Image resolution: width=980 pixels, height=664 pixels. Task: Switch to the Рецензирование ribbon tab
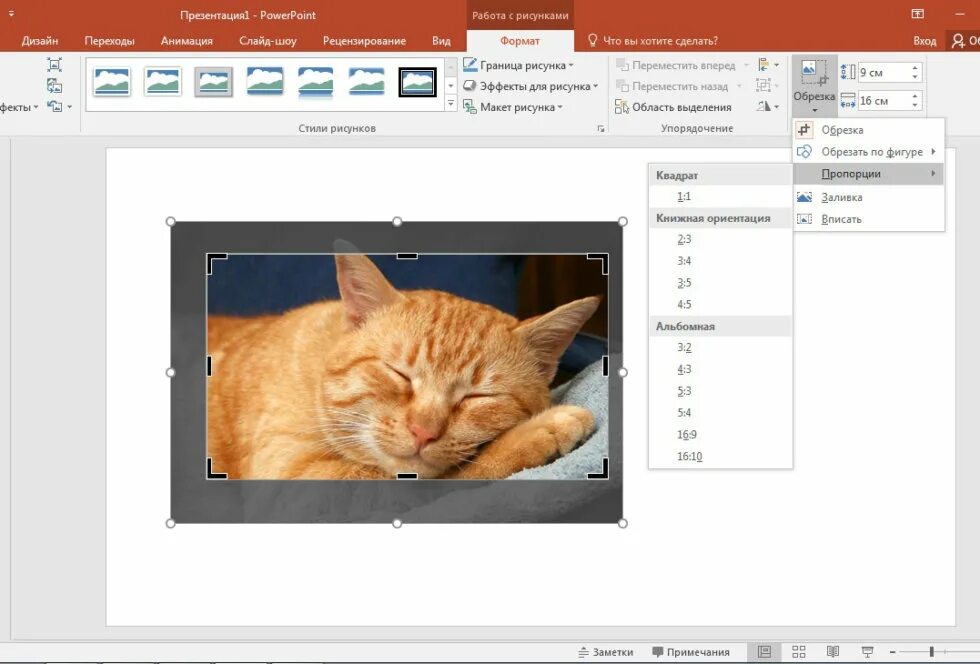(x=364, y=41)
